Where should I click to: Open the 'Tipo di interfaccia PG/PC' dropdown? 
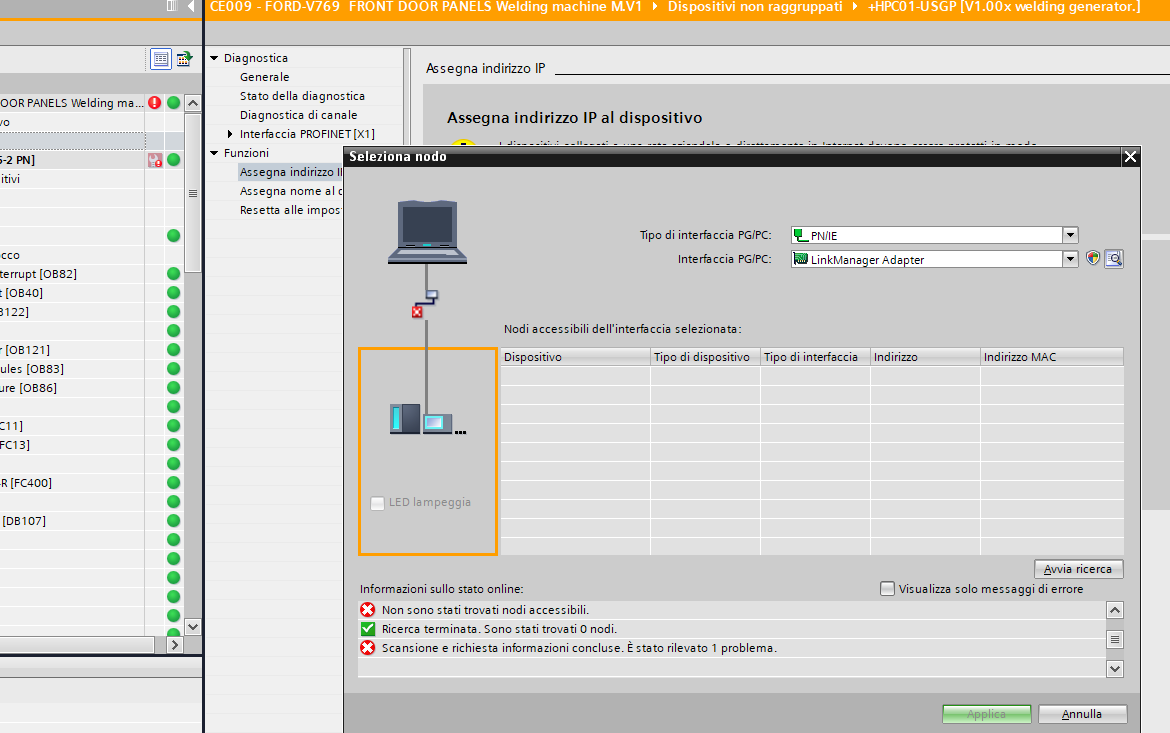pyautogui.click(x=1070, y=235)
